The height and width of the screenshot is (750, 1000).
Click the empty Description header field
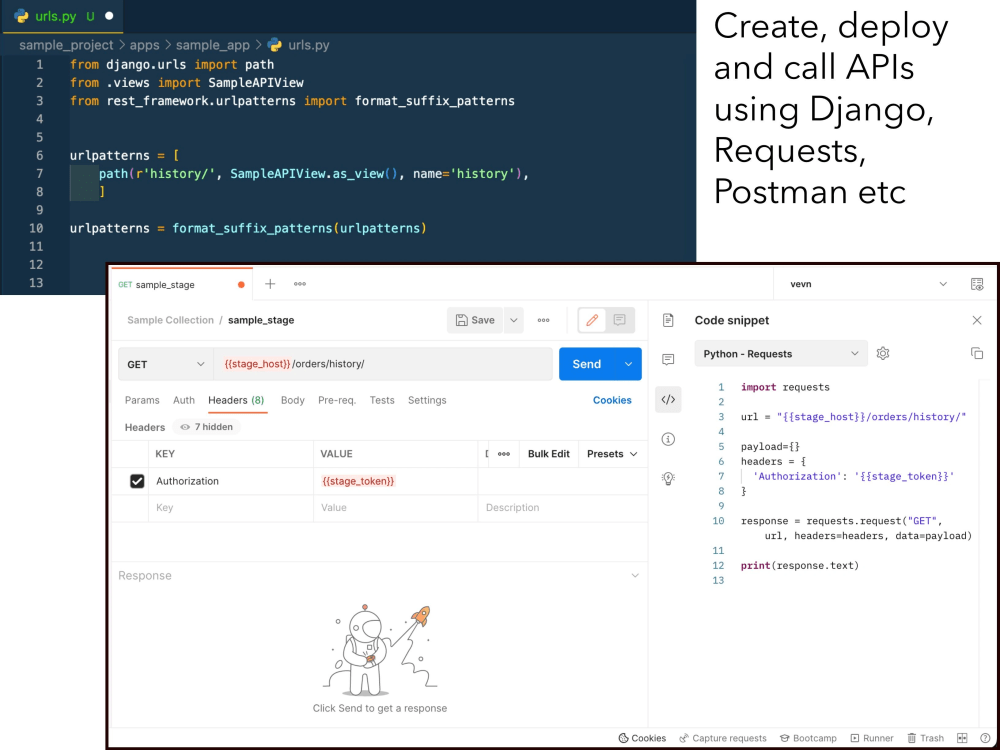(563, 508)
